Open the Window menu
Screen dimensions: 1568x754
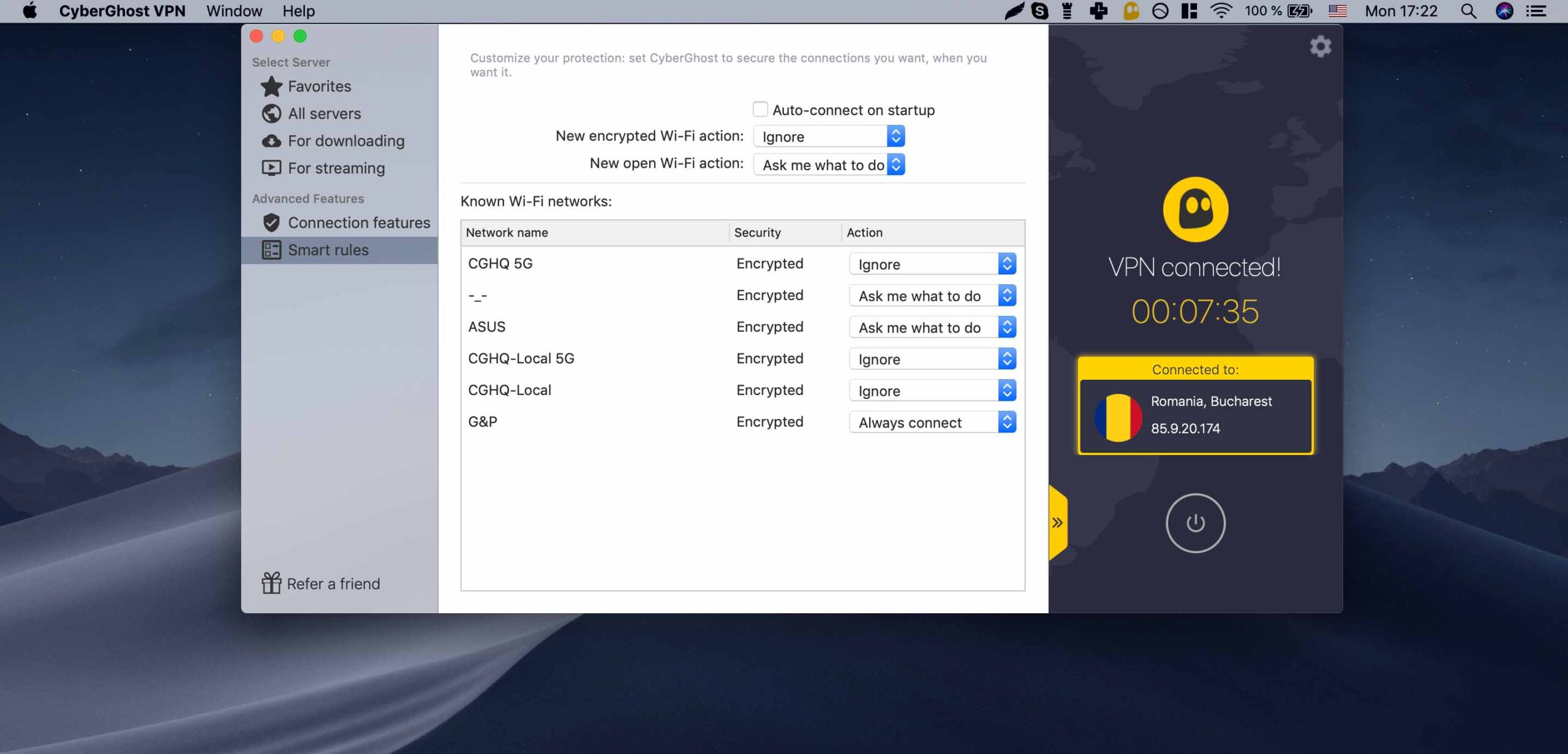tap(234, 11)
